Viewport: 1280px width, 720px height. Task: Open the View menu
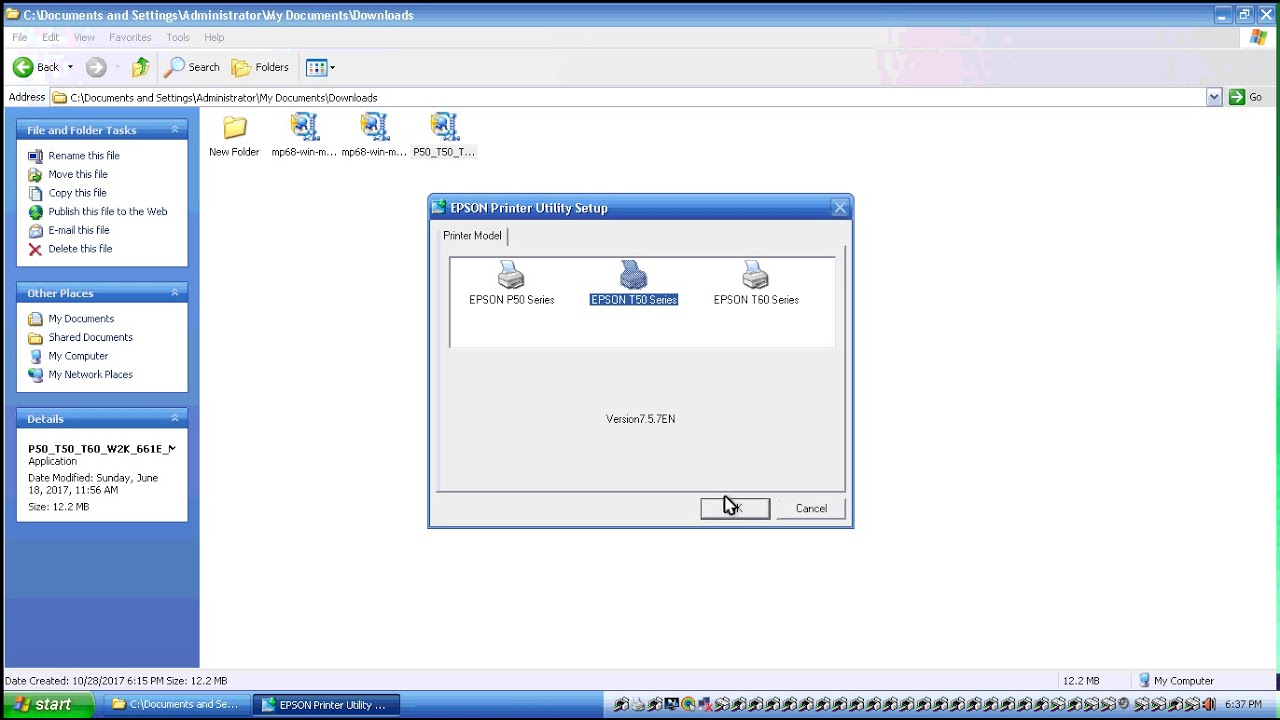tap(84, 37)
